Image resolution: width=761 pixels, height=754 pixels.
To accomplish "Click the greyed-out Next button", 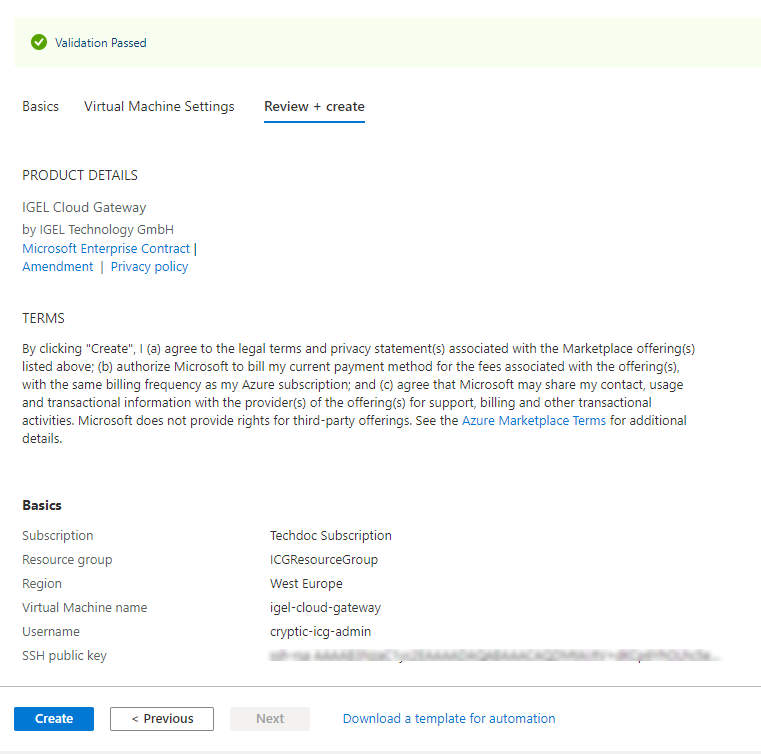I will click(270, 718).
